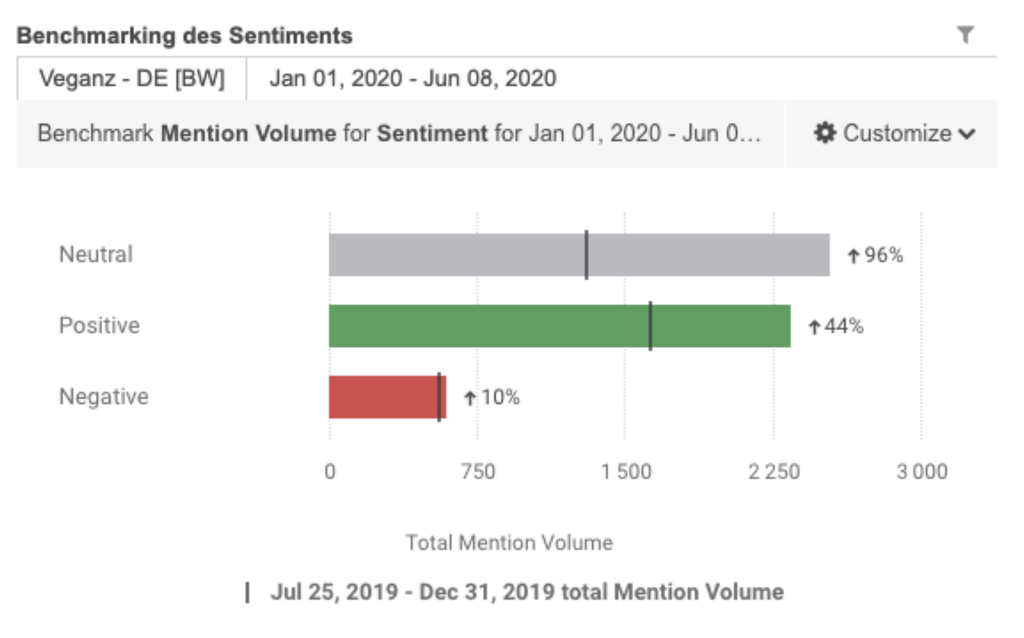Click the filter funnel icon

point(965,35)
